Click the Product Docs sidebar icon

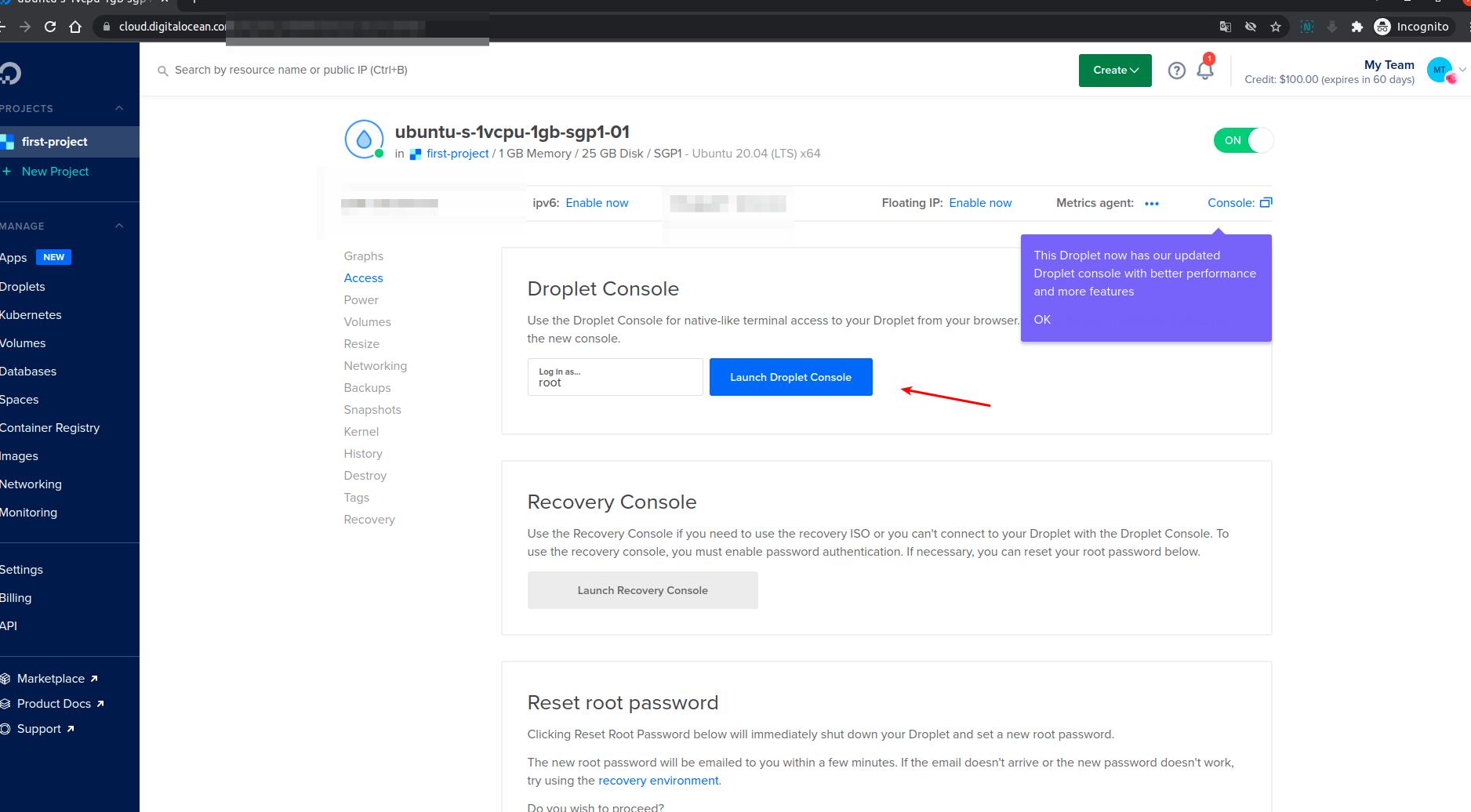[x=5, y=704]
